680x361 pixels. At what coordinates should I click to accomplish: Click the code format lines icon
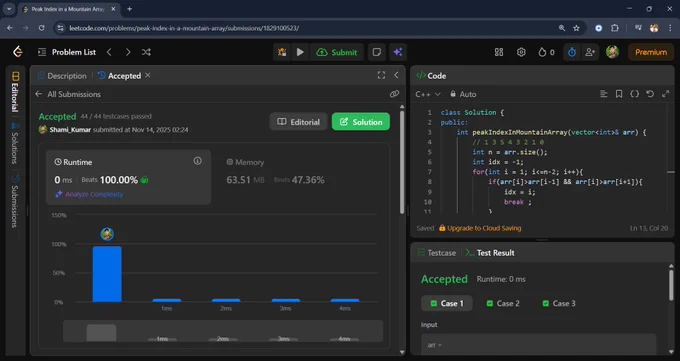(603, 94)
